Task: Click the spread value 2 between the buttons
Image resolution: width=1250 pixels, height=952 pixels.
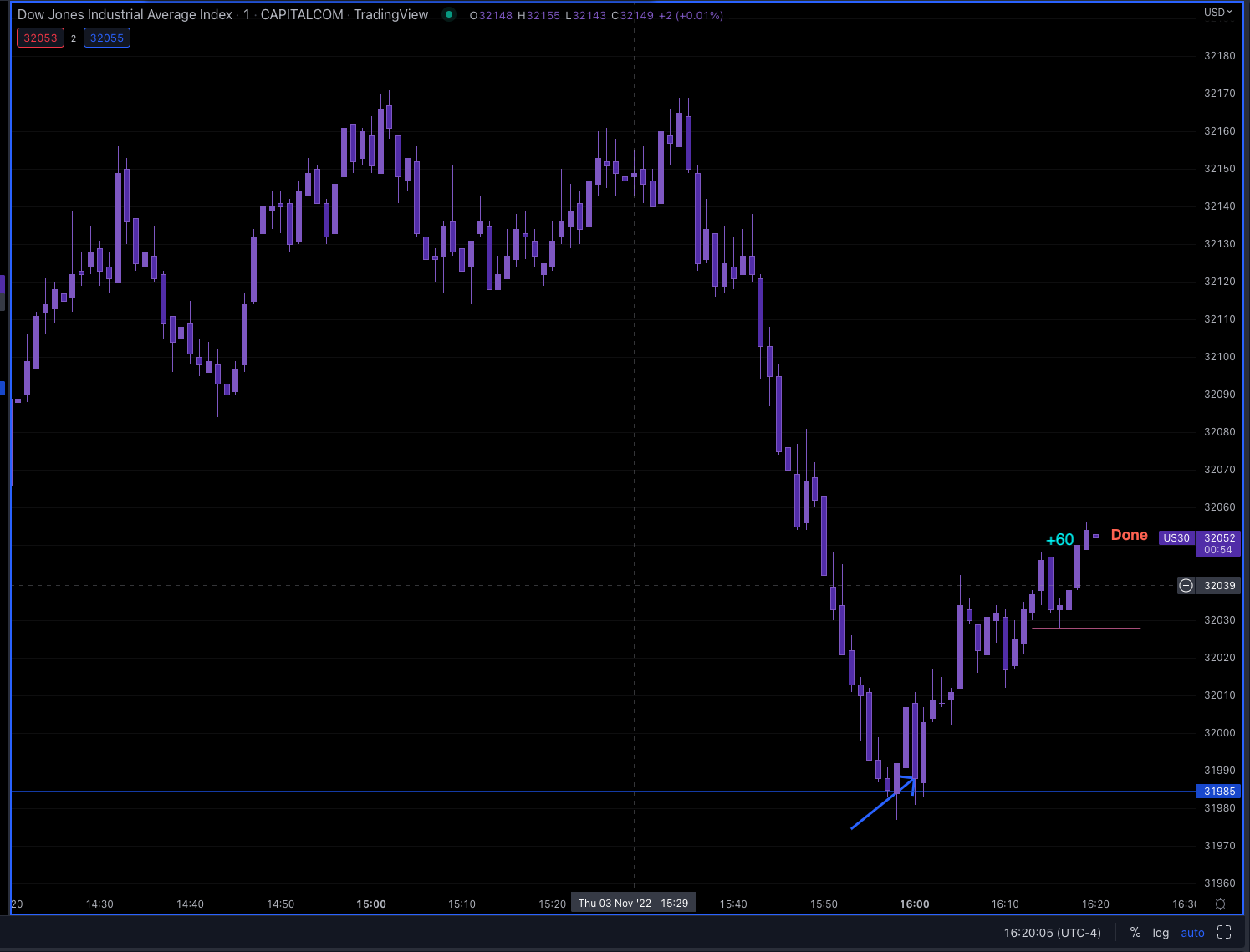Action: click(x=74, y=38)
